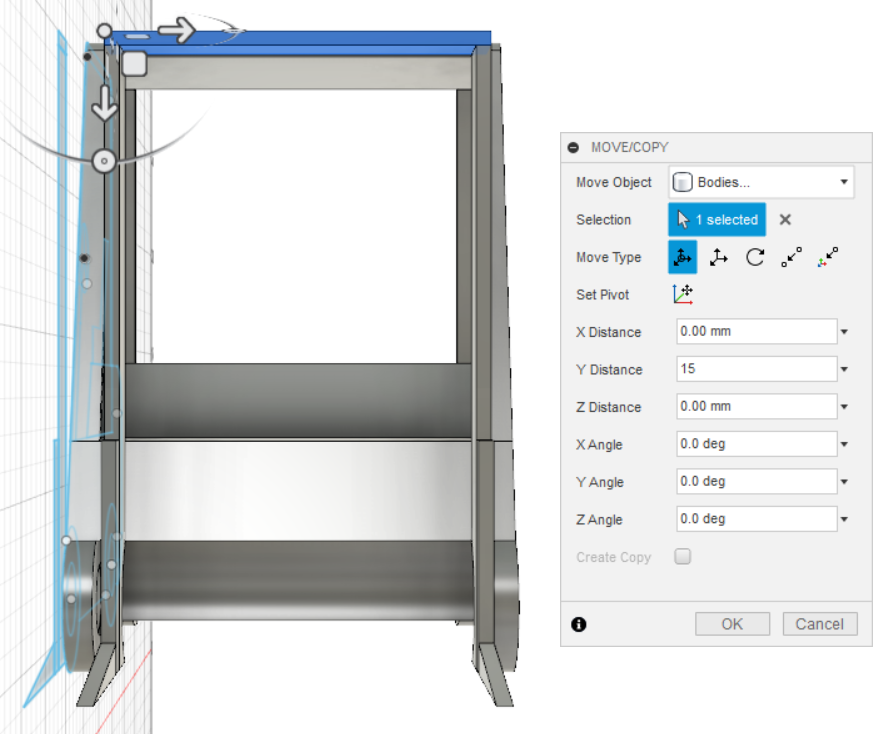Click the down-pointing arrow manipulator
This screenshot has height=734, width=883.
pyautogui.click(x=105, y=104)
